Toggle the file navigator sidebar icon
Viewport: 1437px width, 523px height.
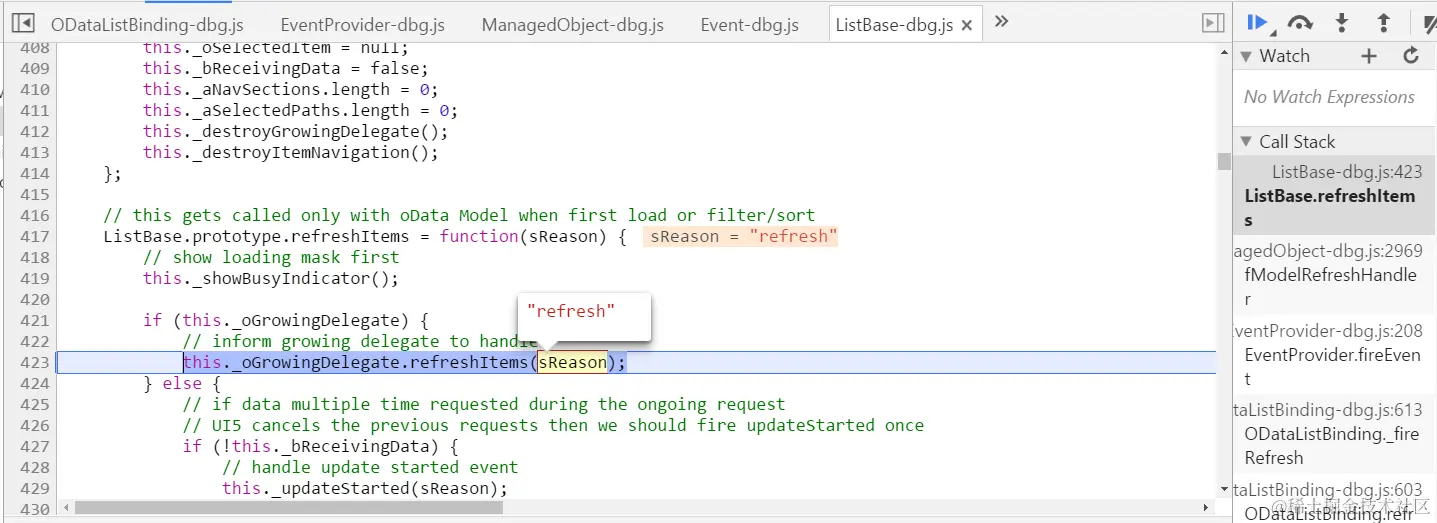(24, 23)
